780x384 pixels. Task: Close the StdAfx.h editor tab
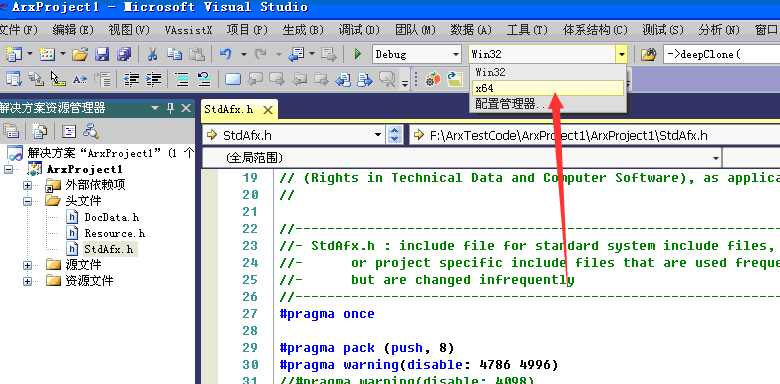(268, 110)
